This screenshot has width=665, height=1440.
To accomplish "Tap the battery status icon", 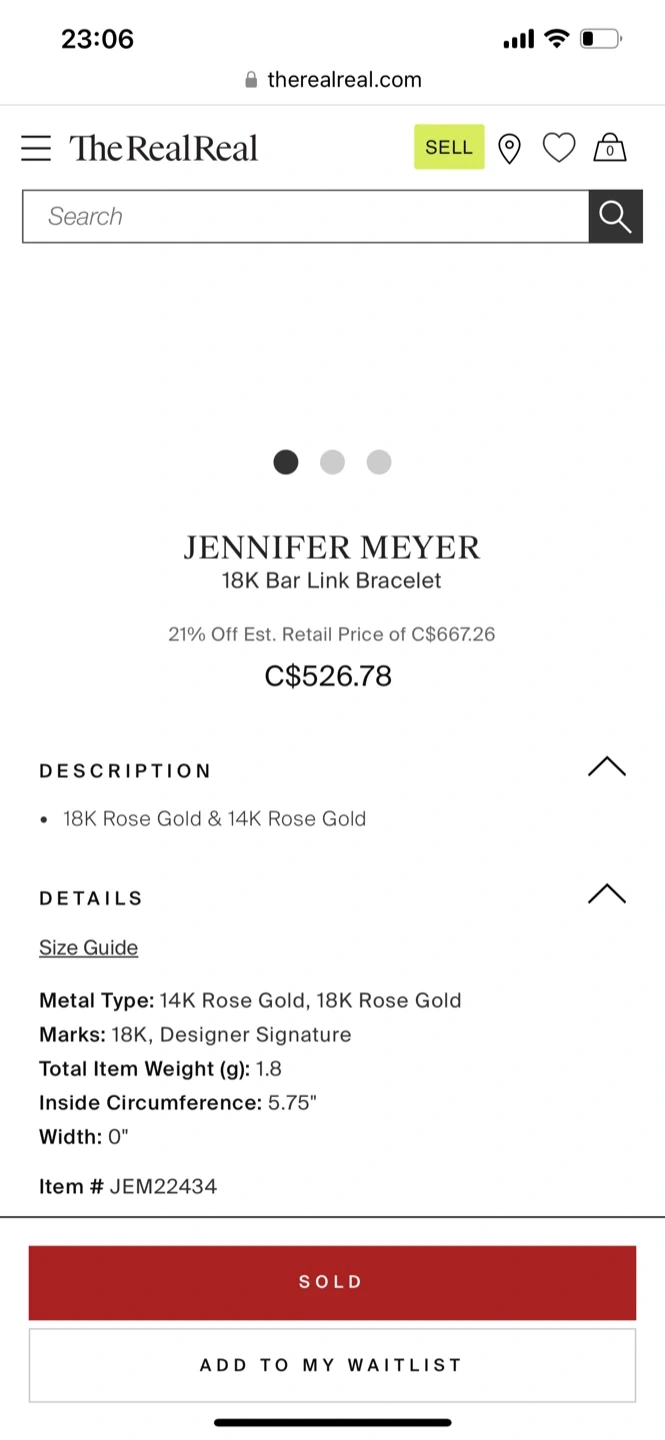I will 601,39.
